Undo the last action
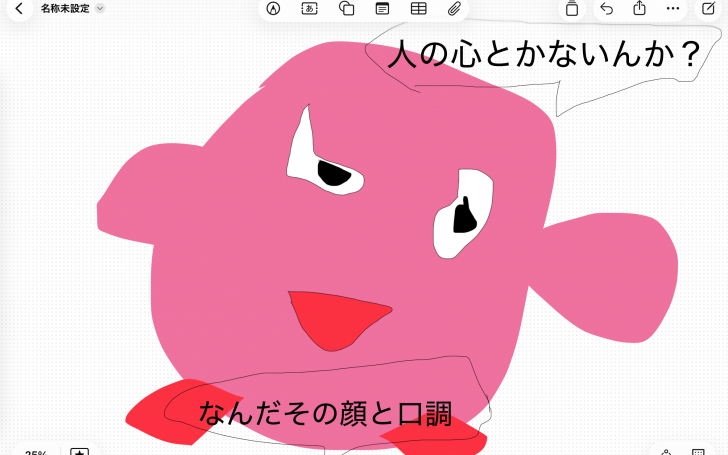Viewport: 728px width, 455px height. pyautogui.click(x=606, y=8)
